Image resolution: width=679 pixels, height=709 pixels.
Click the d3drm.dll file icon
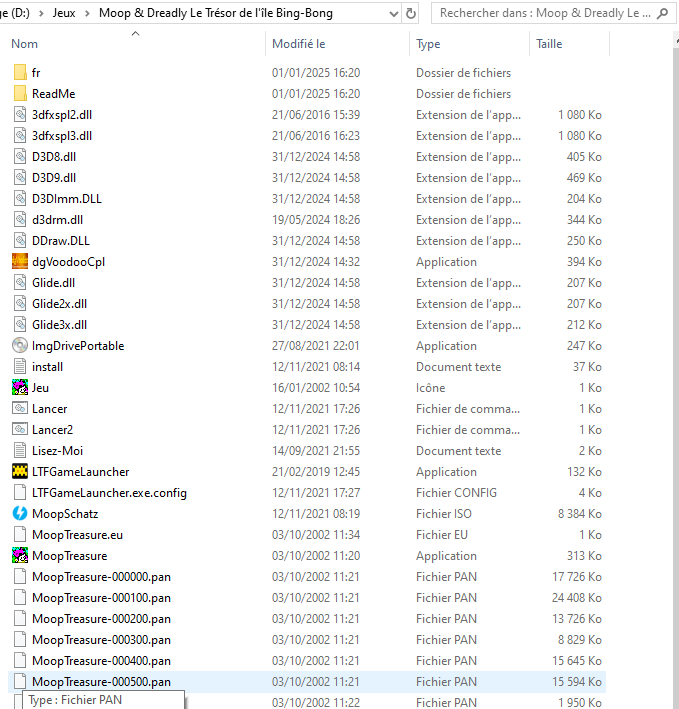[20, 220]
